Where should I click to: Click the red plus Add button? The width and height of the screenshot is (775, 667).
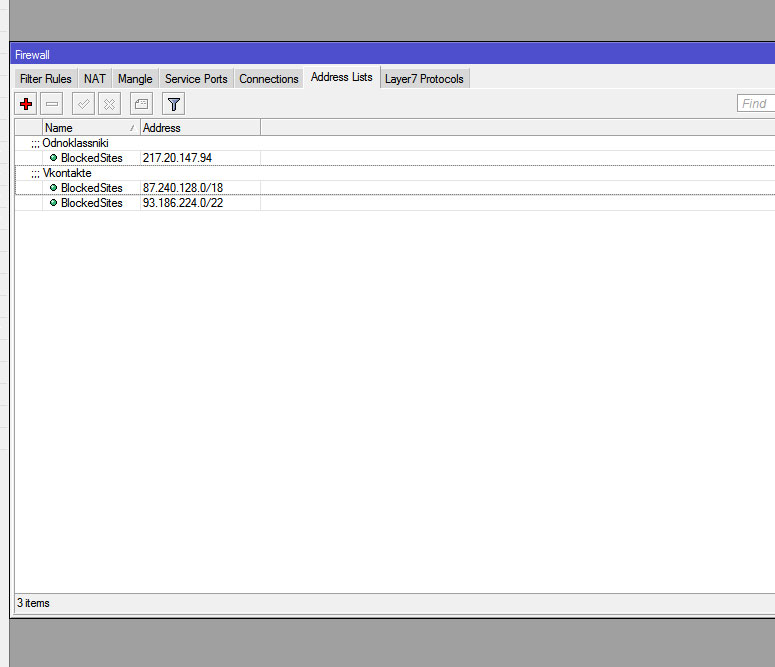[26, 104]
